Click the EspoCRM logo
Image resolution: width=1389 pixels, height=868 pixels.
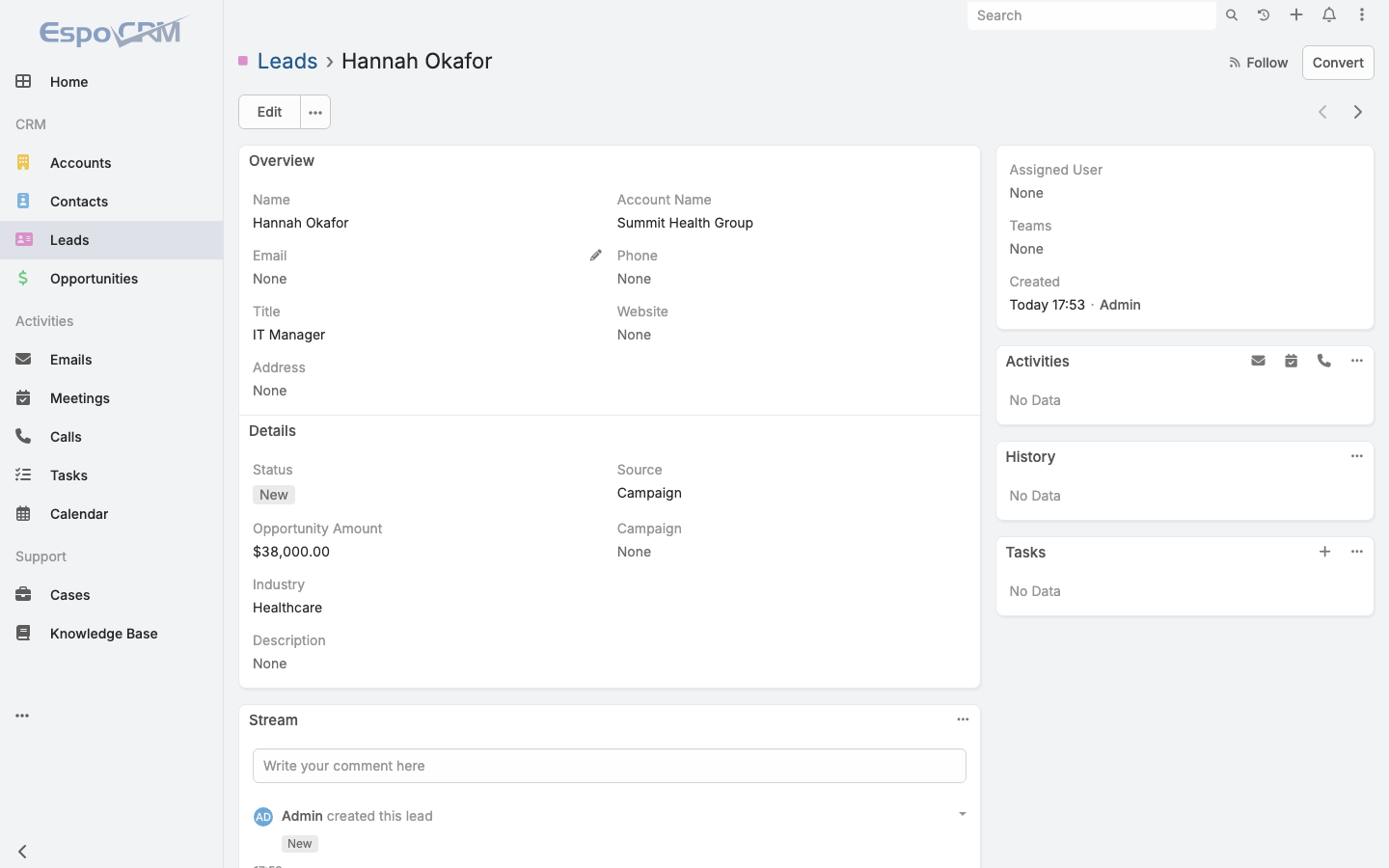point(113,32)
